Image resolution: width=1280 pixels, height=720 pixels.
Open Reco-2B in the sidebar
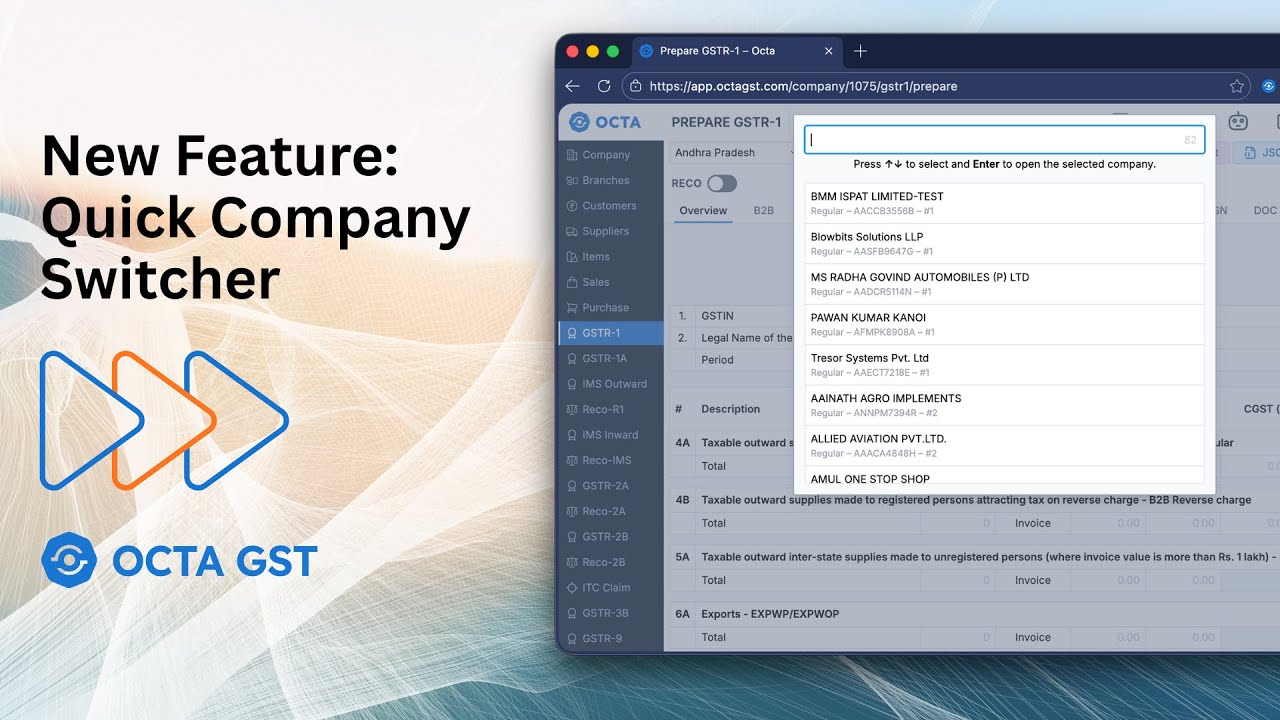coord(610,562)
